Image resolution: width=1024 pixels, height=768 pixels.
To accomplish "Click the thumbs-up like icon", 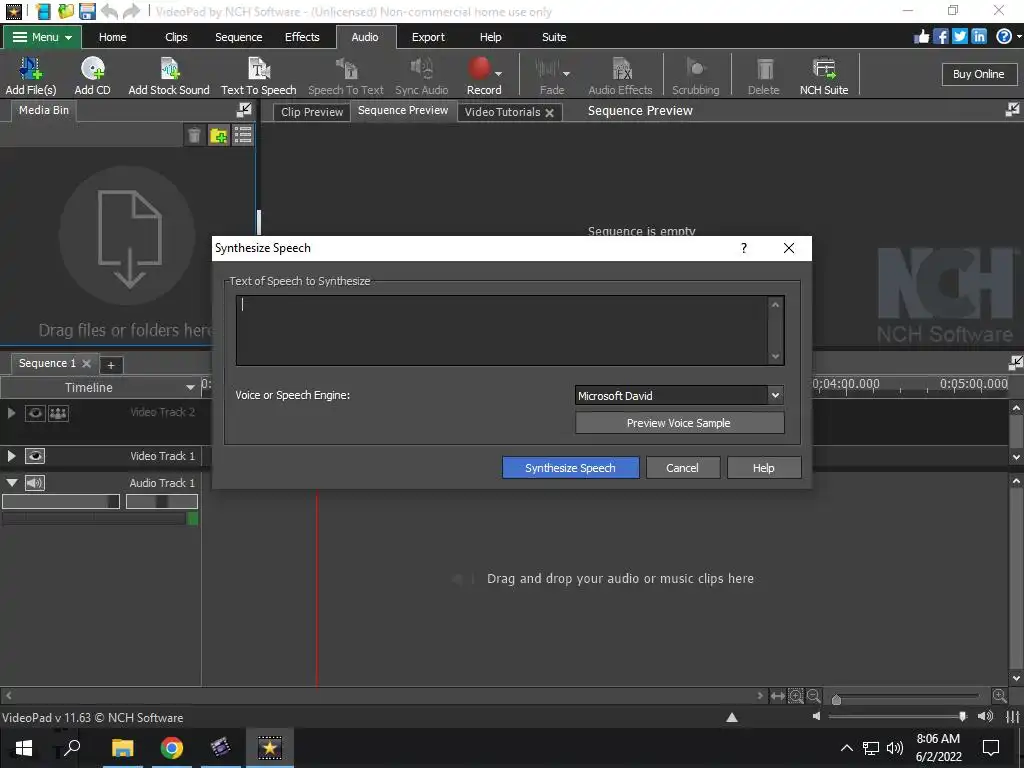I will (x=921, y=37).
